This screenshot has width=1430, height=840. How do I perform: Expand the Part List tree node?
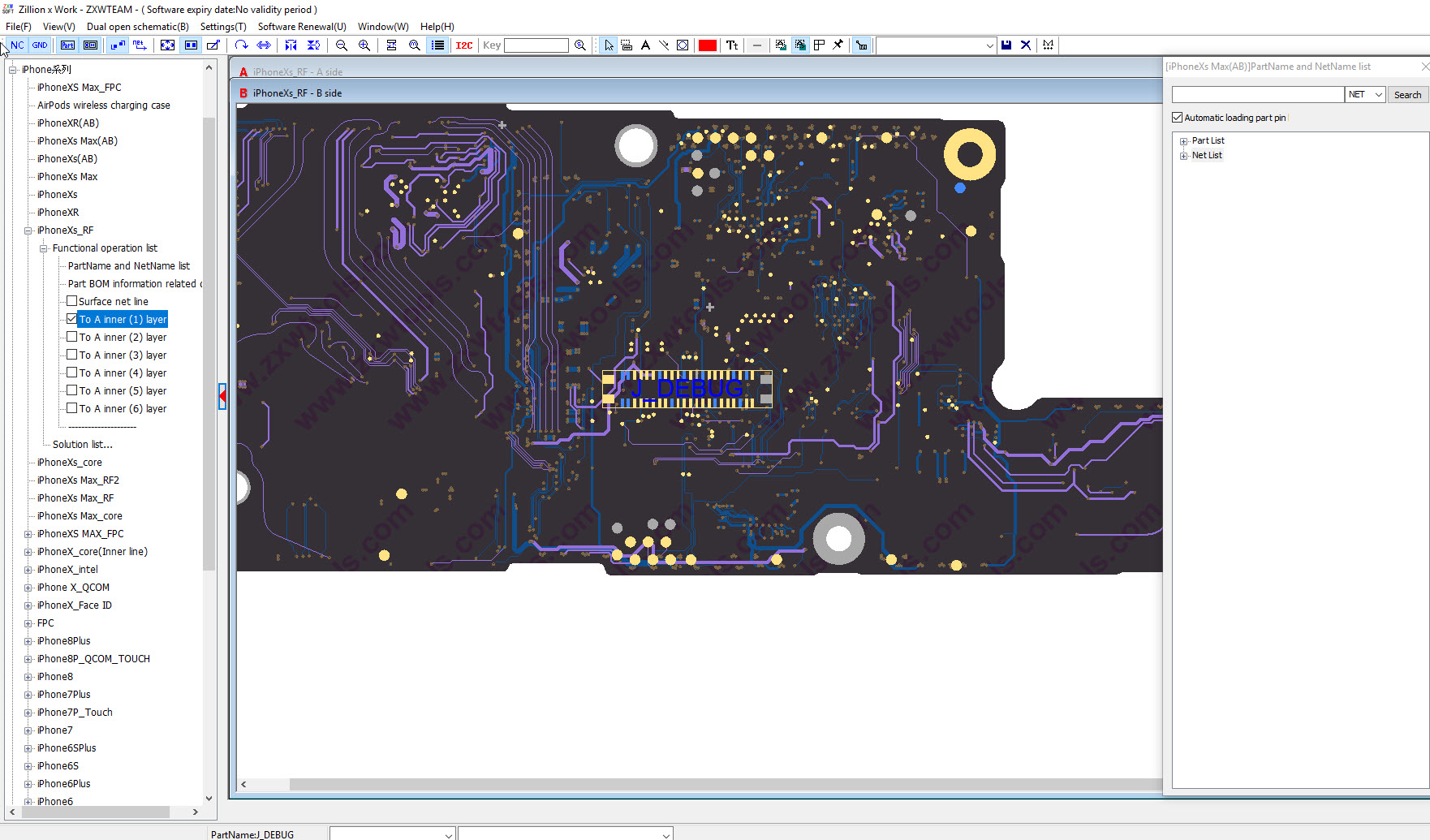coord(1183,141)
